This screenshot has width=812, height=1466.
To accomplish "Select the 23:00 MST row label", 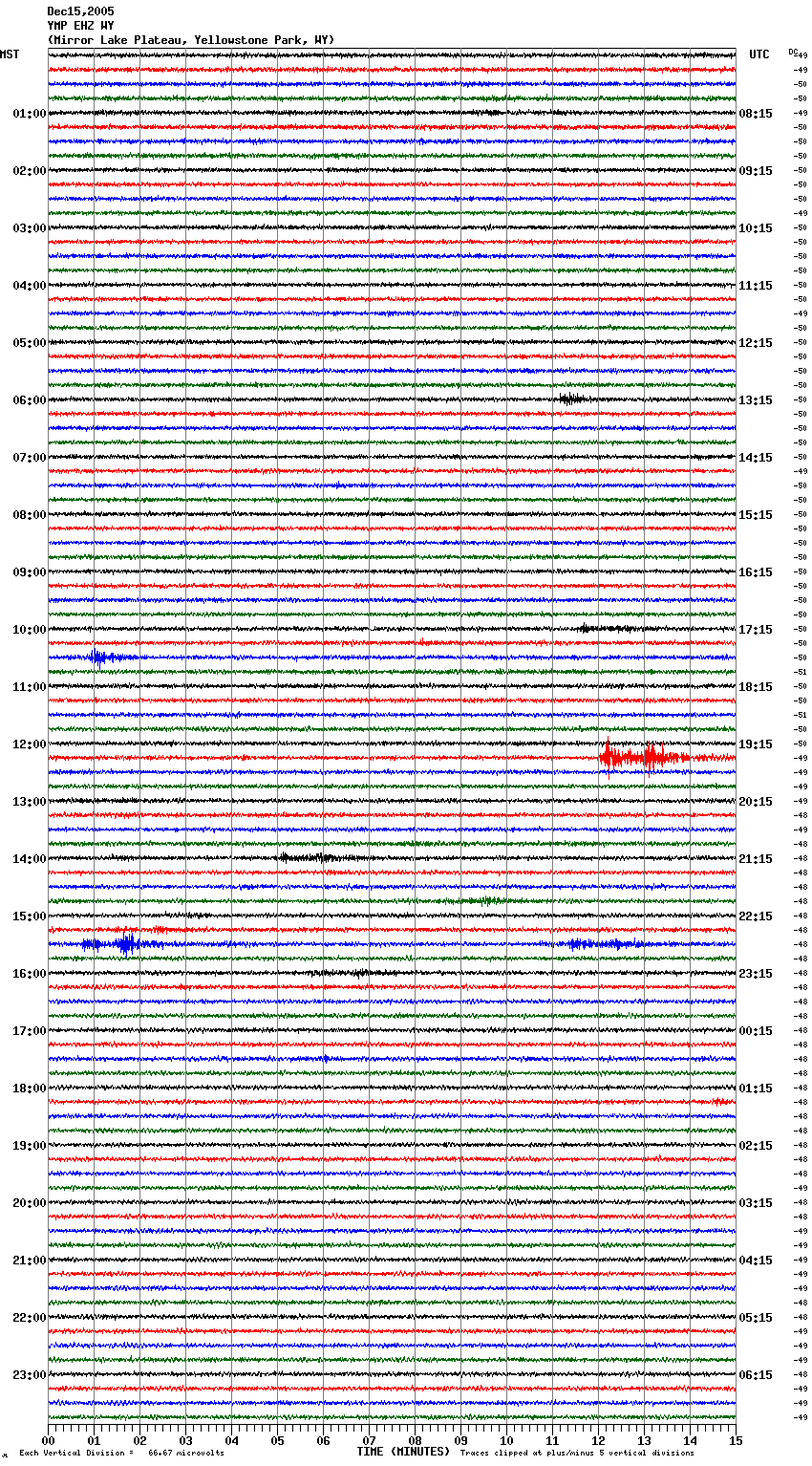I will click(30, 1375).
